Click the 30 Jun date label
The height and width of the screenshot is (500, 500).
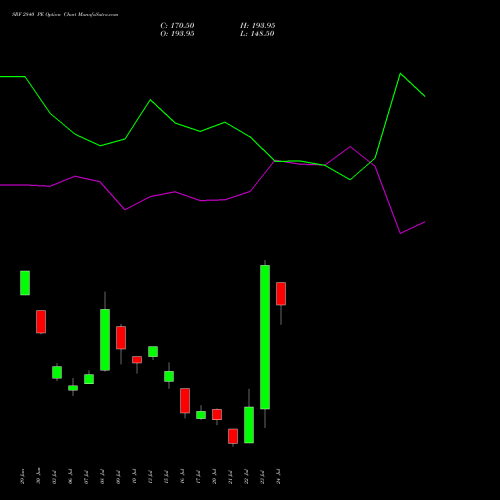pyautogui.click(x=38, y=477)
